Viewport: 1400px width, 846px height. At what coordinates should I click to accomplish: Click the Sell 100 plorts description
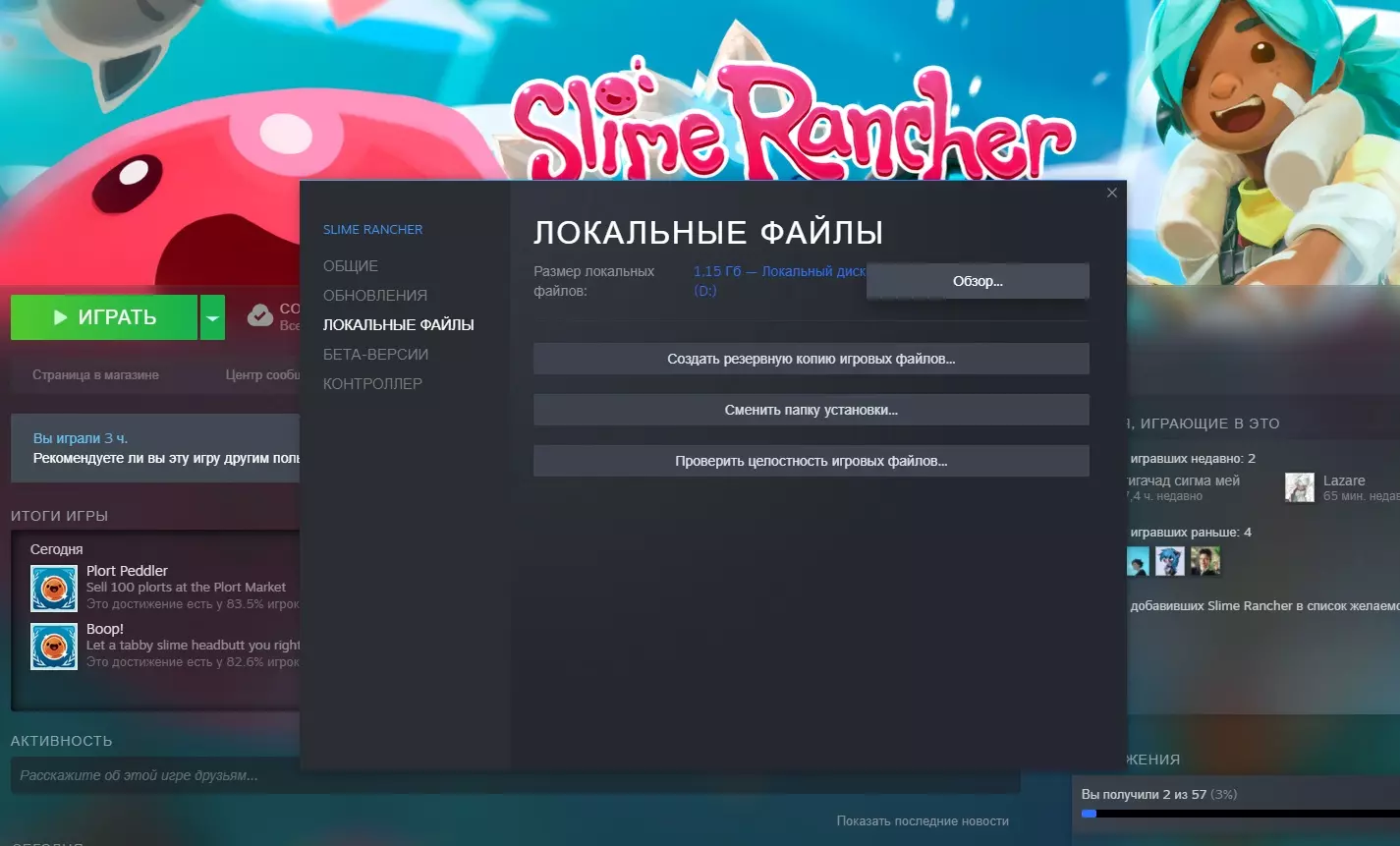pyautogui.click(x=187, y=588)
